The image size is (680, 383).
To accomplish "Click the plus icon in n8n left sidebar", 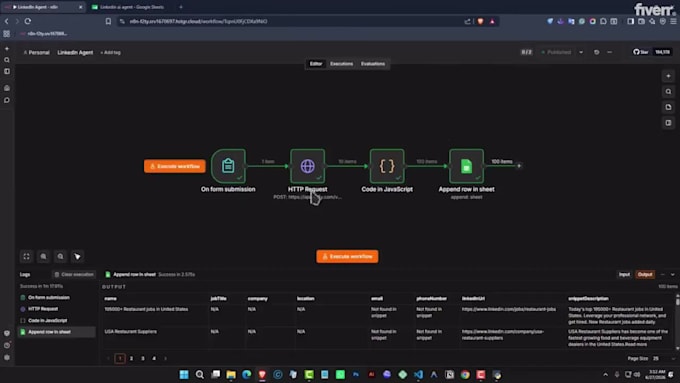I will click(7, 49).
